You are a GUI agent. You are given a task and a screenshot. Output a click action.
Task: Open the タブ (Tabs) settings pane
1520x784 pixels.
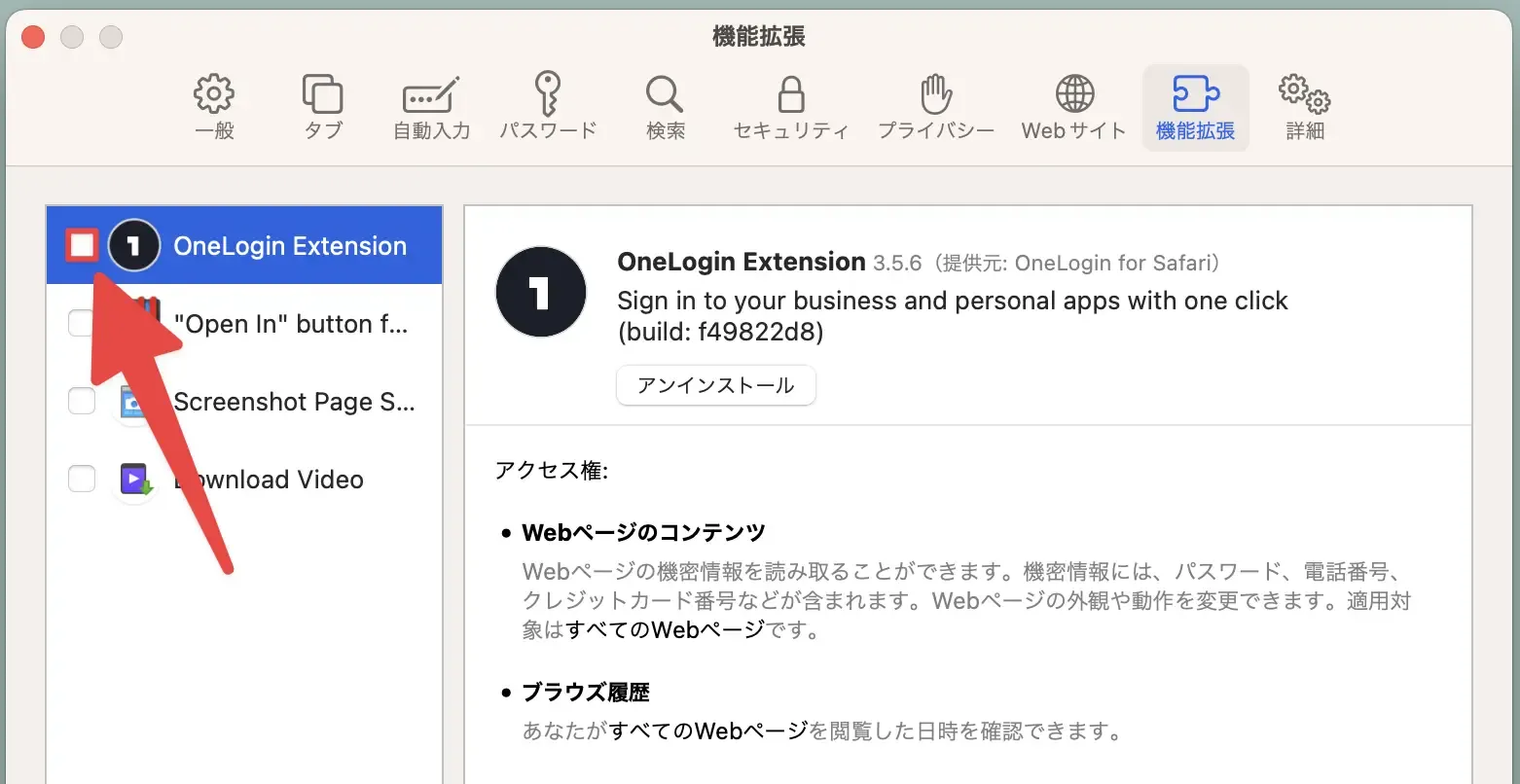tap(322, 107)
